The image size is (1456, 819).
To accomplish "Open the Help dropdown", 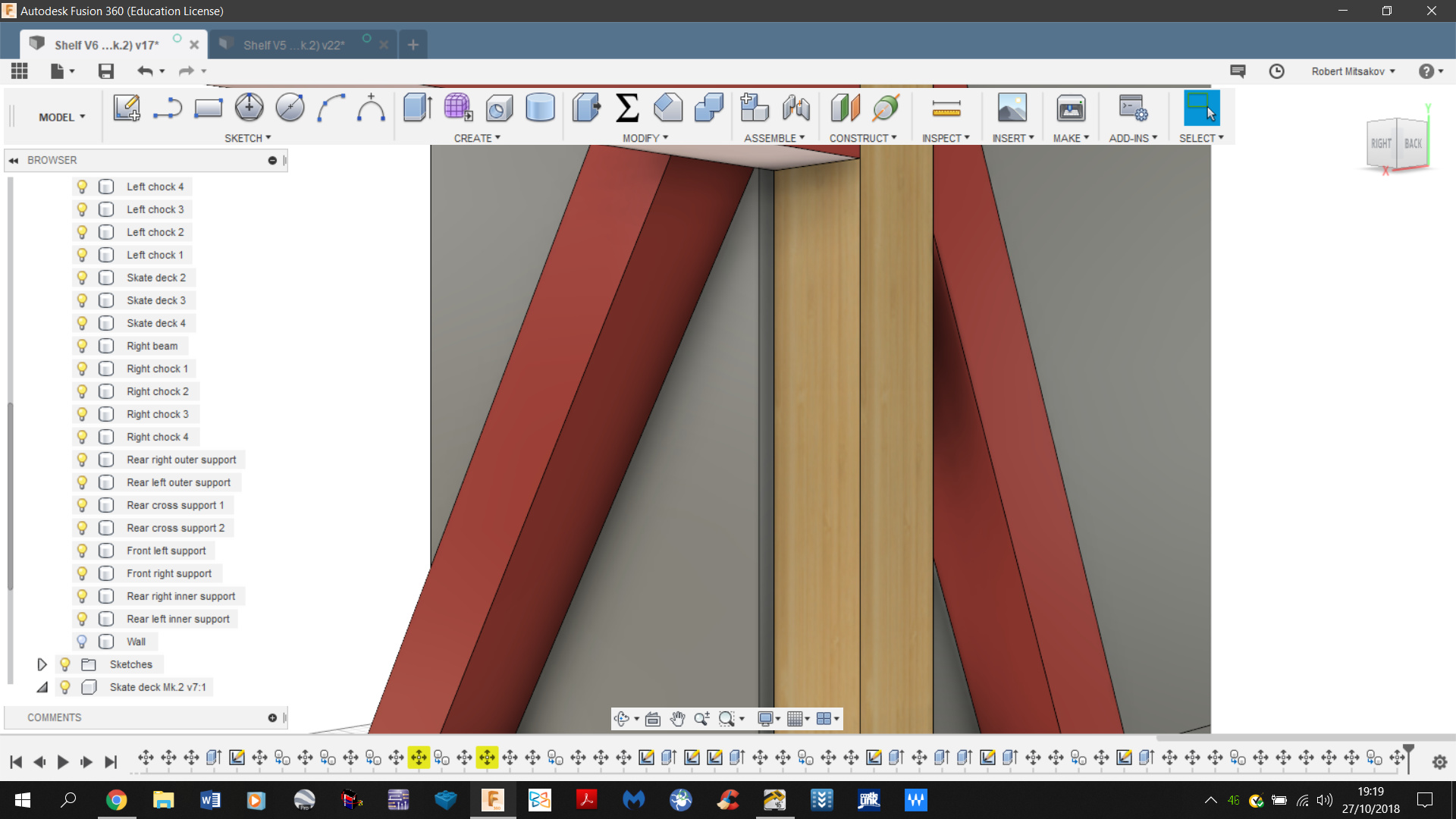I will pyautogui.click(x=1431, y=71).
